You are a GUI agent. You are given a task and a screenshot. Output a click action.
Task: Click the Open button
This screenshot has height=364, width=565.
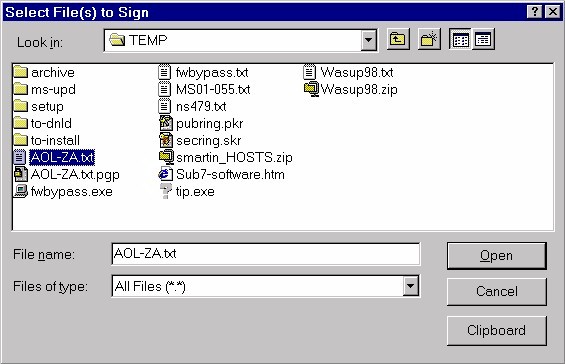tap(497, 256)
